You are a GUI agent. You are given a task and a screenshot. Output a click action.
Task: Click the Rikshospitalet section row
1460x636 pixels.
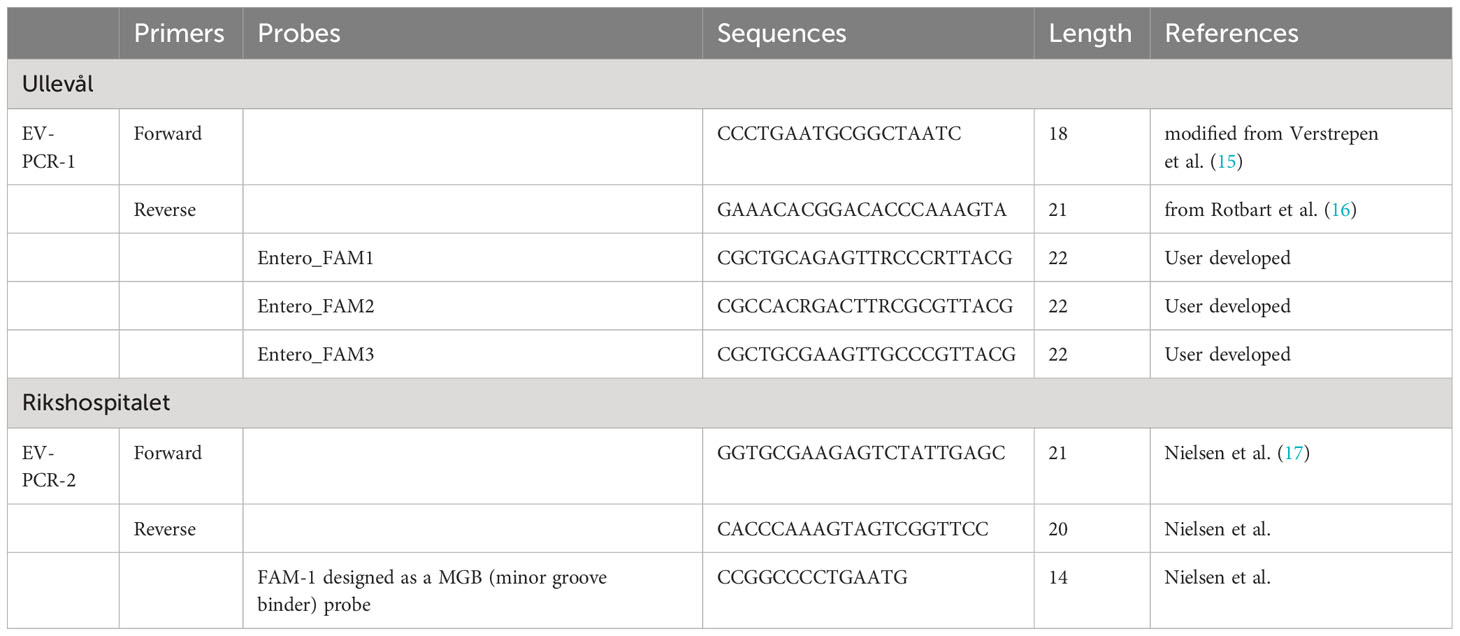(730, 403)
